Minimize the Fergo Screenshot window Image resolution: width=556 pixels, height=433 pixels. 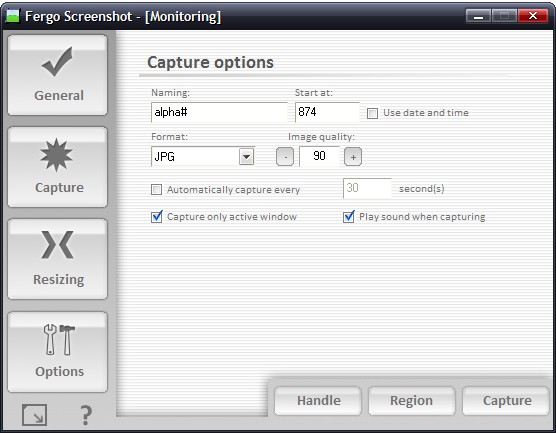(478, 16)
